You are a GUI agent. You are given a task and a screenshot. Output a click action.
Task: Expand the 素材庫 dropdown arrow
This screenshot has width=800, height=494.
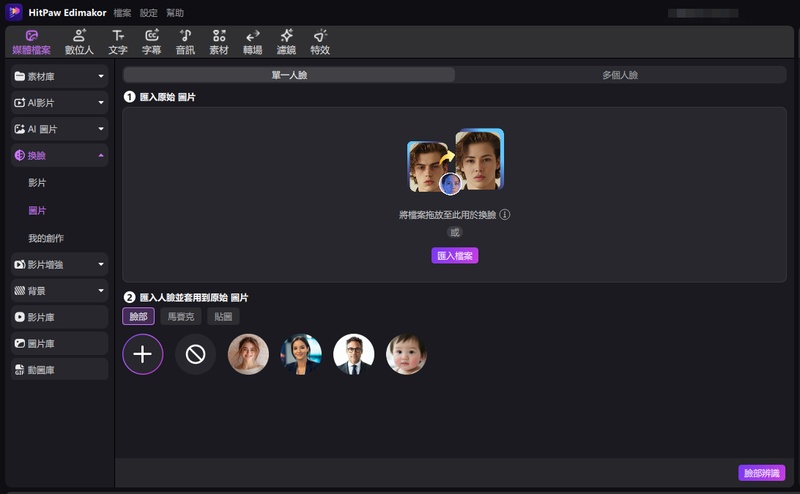point(101,76)
